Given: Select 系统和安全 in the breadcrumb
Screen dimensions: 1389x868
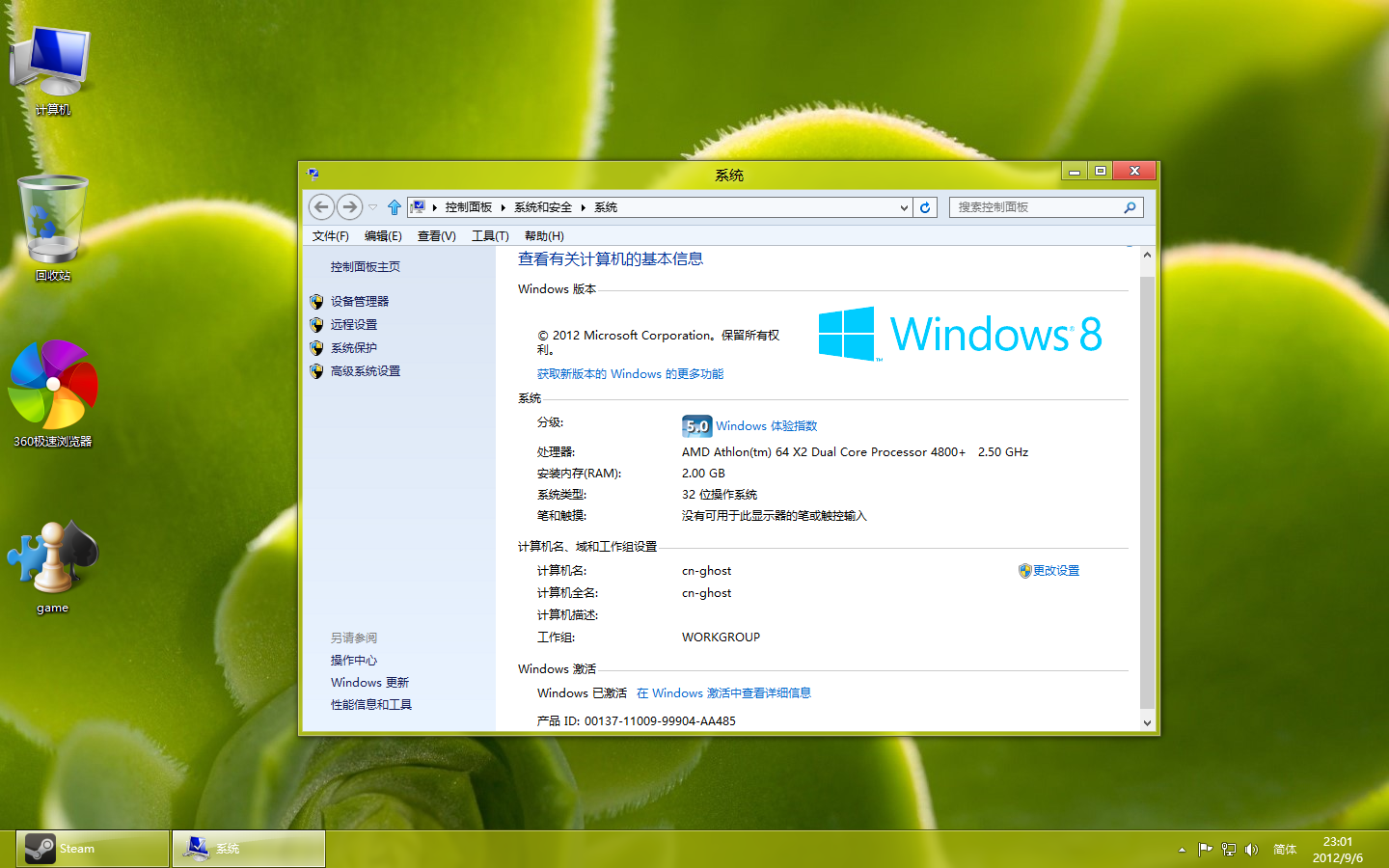Looking at the screenshot, I should 543,207.
